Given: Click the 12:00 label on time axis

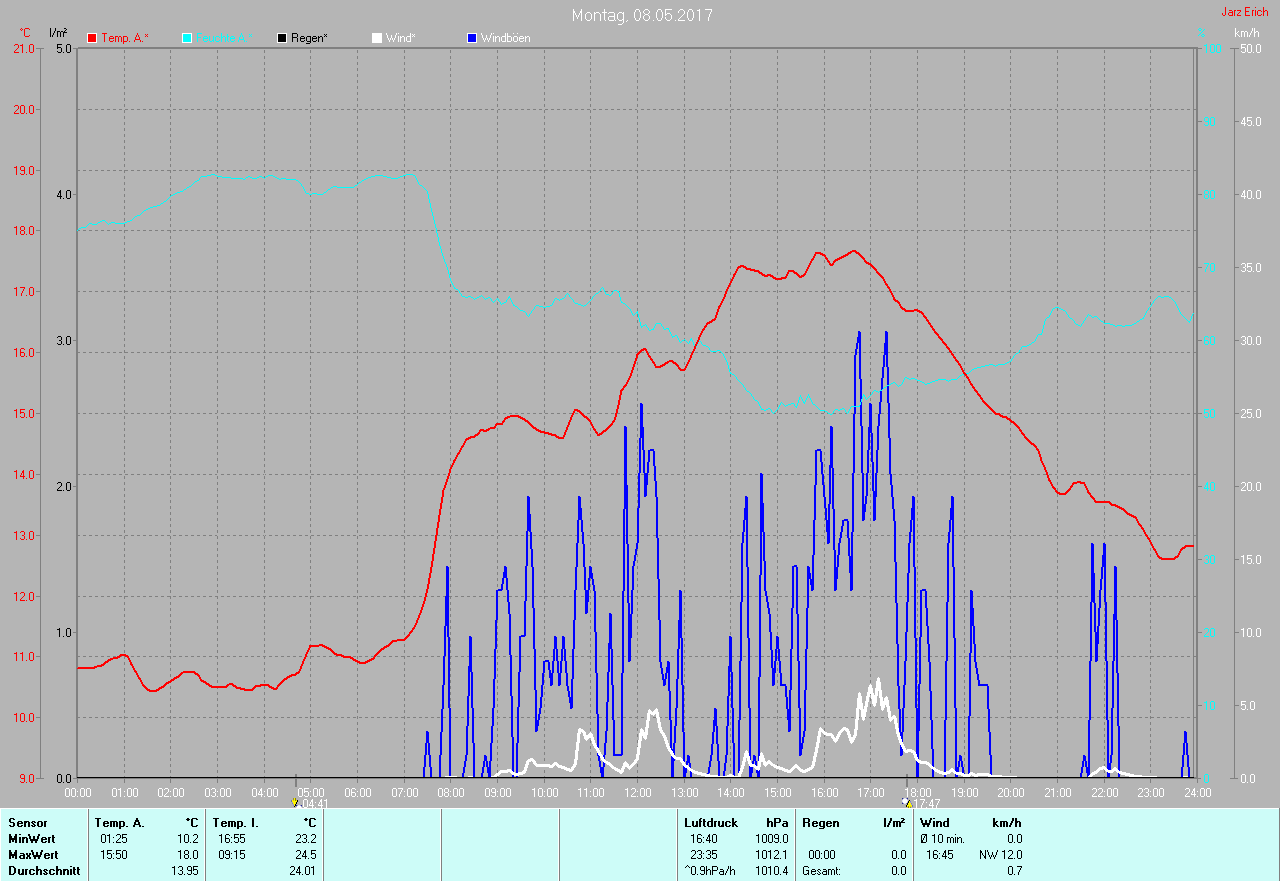Looking at the screenshot, I should (637, 793).
